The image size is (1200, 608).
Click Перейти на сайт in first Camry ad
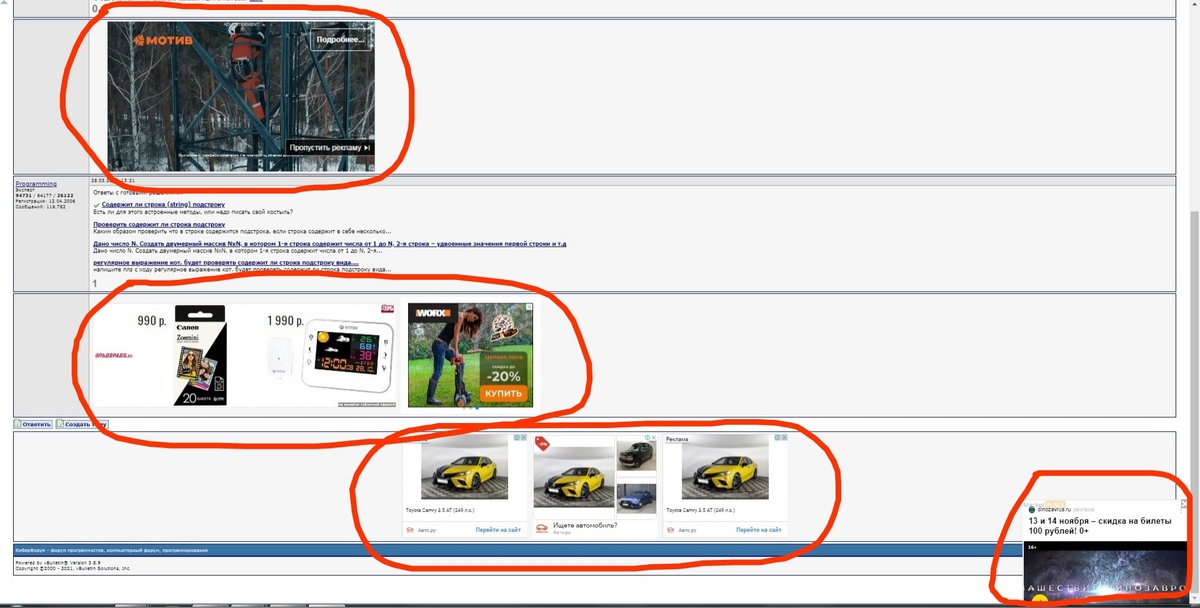coord(497,530)
